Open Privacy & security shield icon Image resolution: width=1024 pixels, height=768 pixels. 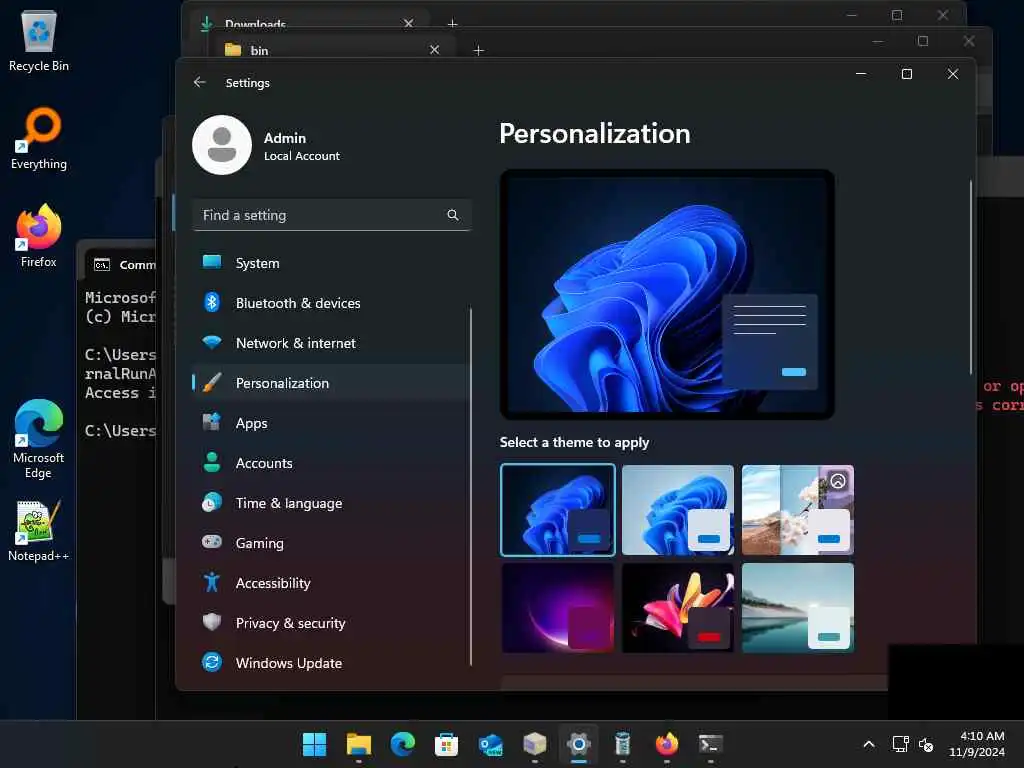tap(212, 622)
